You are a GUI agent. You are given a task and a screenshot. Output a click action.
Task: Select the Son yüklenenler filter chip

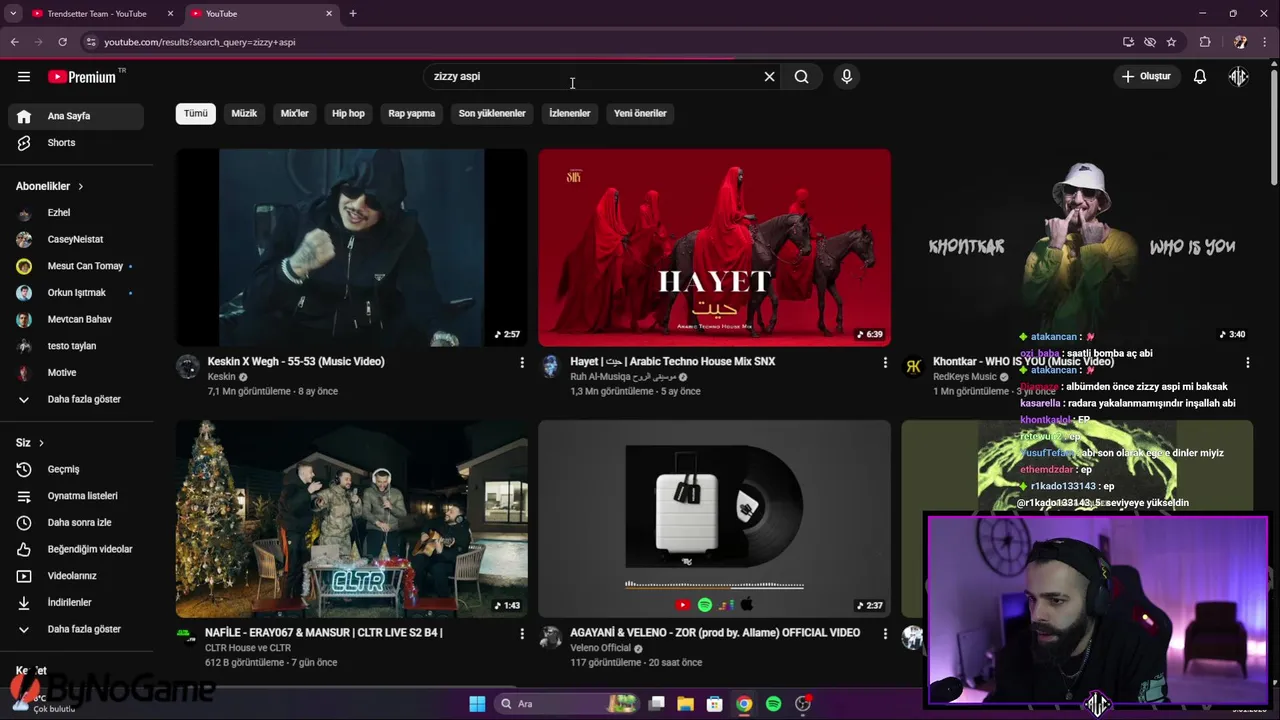click(492, 113)
